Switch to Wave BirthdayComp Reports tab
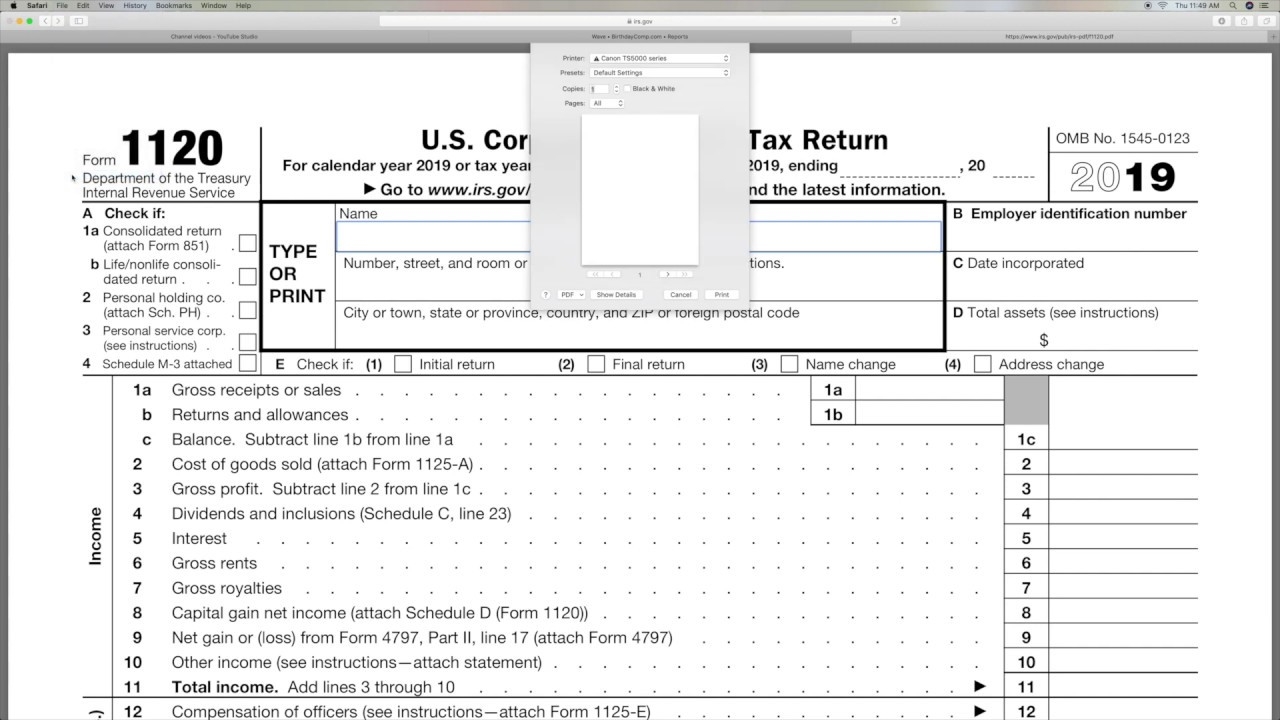The image size is (1280, 720). (640, 37)
